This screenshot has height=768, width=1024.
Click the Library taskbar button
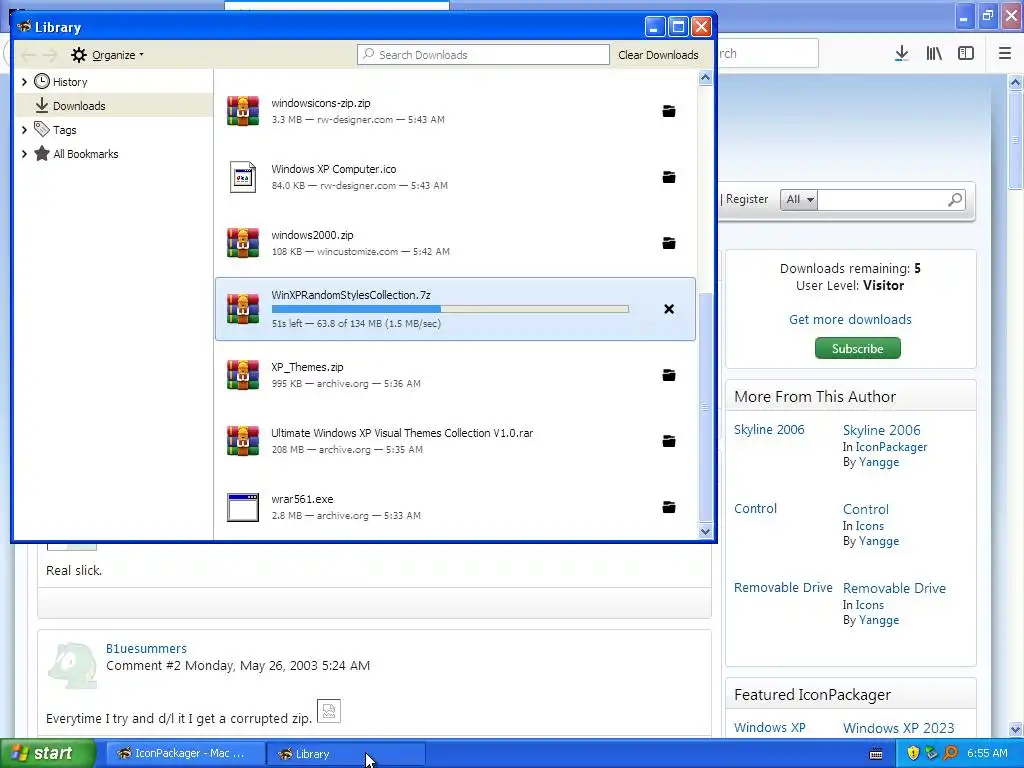(346, 753)
